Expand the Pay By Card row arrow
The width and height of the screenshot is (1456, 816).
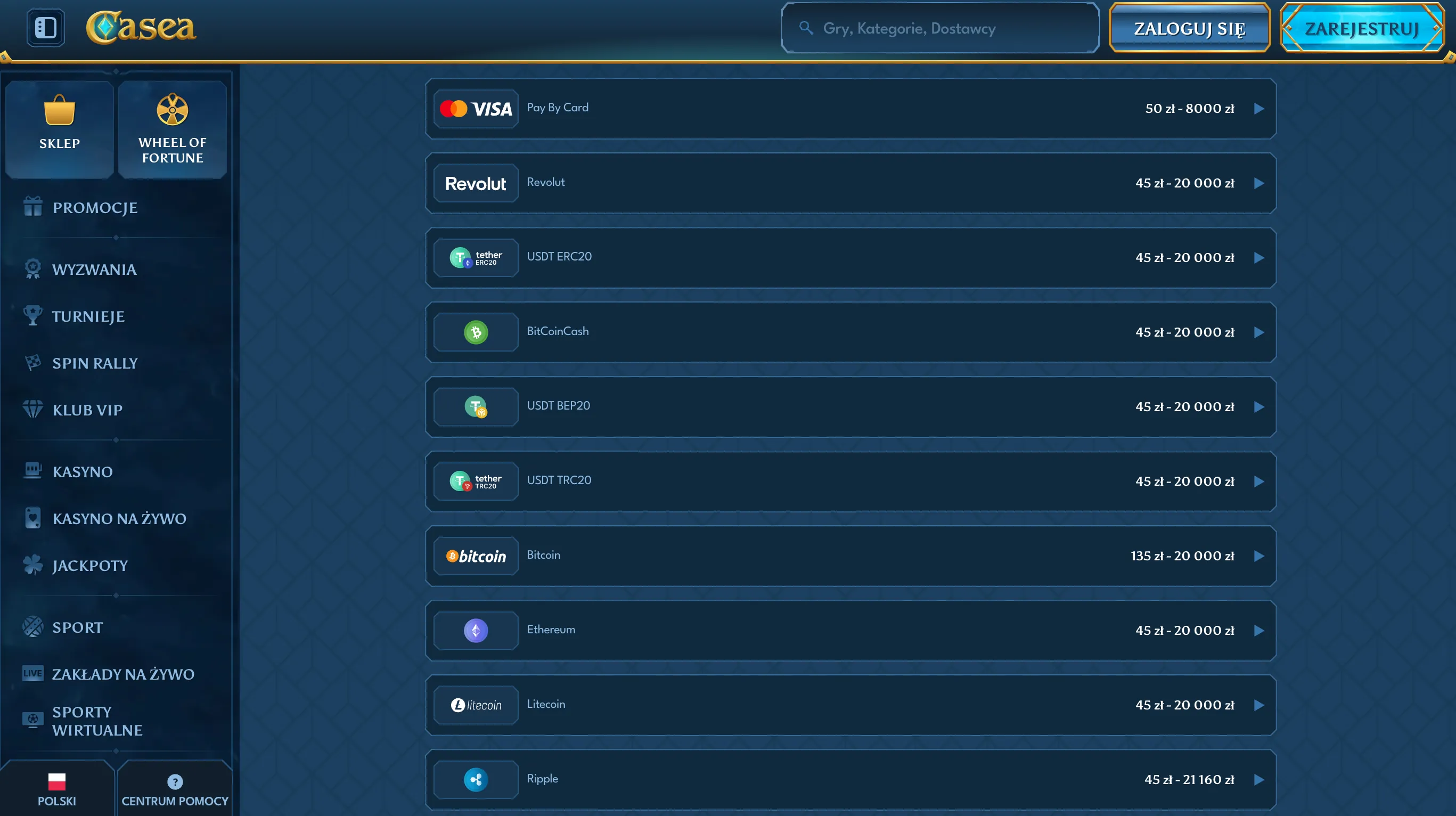(1259, 109)
